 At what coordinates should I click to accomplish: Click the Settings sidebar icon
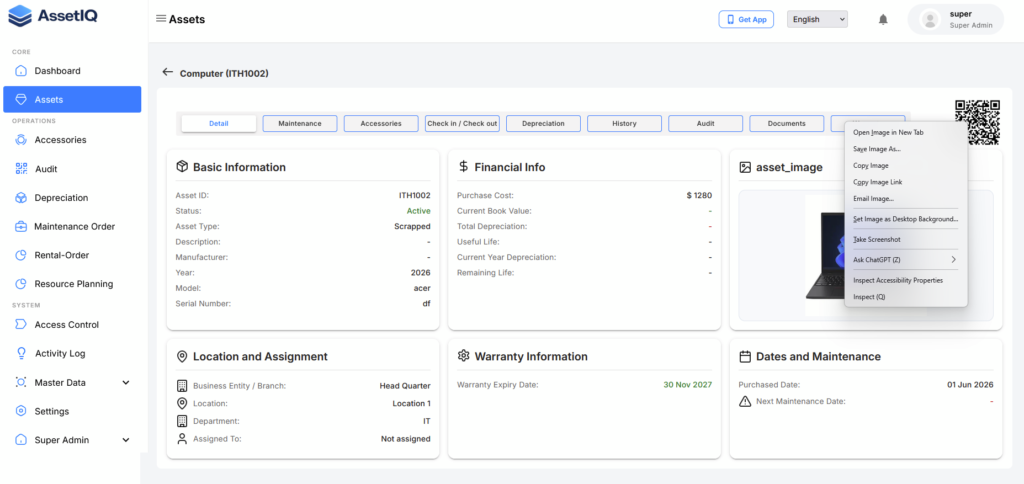pos(21,411)
